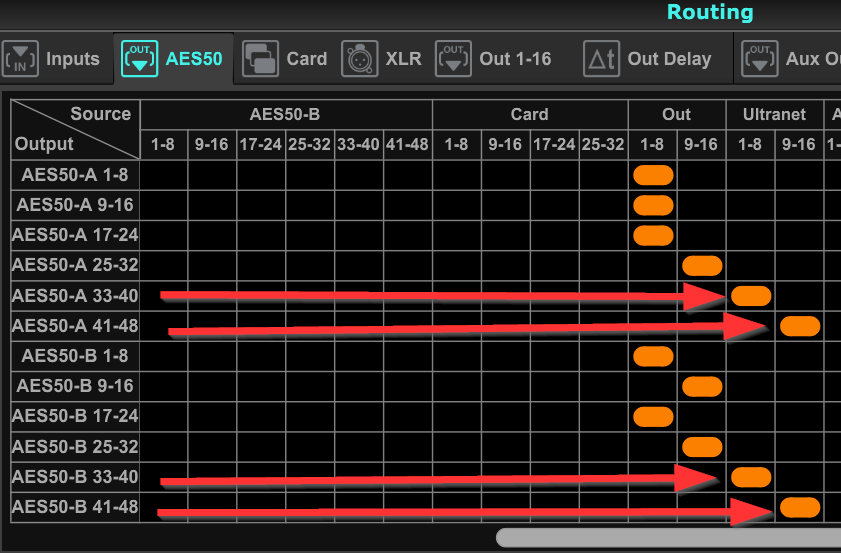Screen dimensions: 841x553
Task: Set AES50-B 9-16 source to Card 25-32
Action: point(603,386)
